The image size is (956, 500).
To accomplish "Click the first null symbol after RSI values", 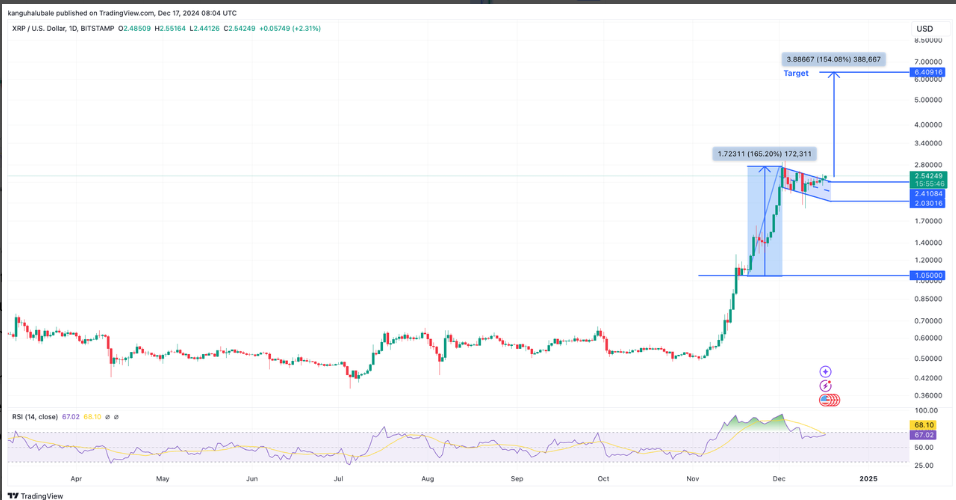I will point(106,417).
